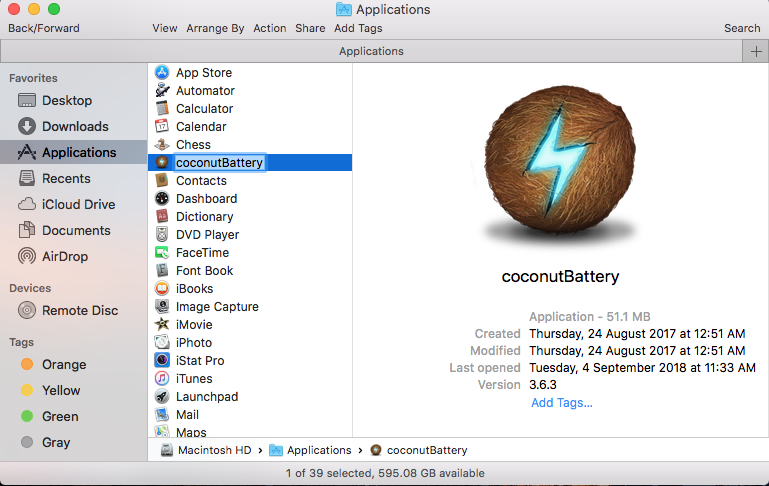769x486 pixels.
Task: Select the Orange tag color dot
Action: pyautogui.click(x=27, y=365)
